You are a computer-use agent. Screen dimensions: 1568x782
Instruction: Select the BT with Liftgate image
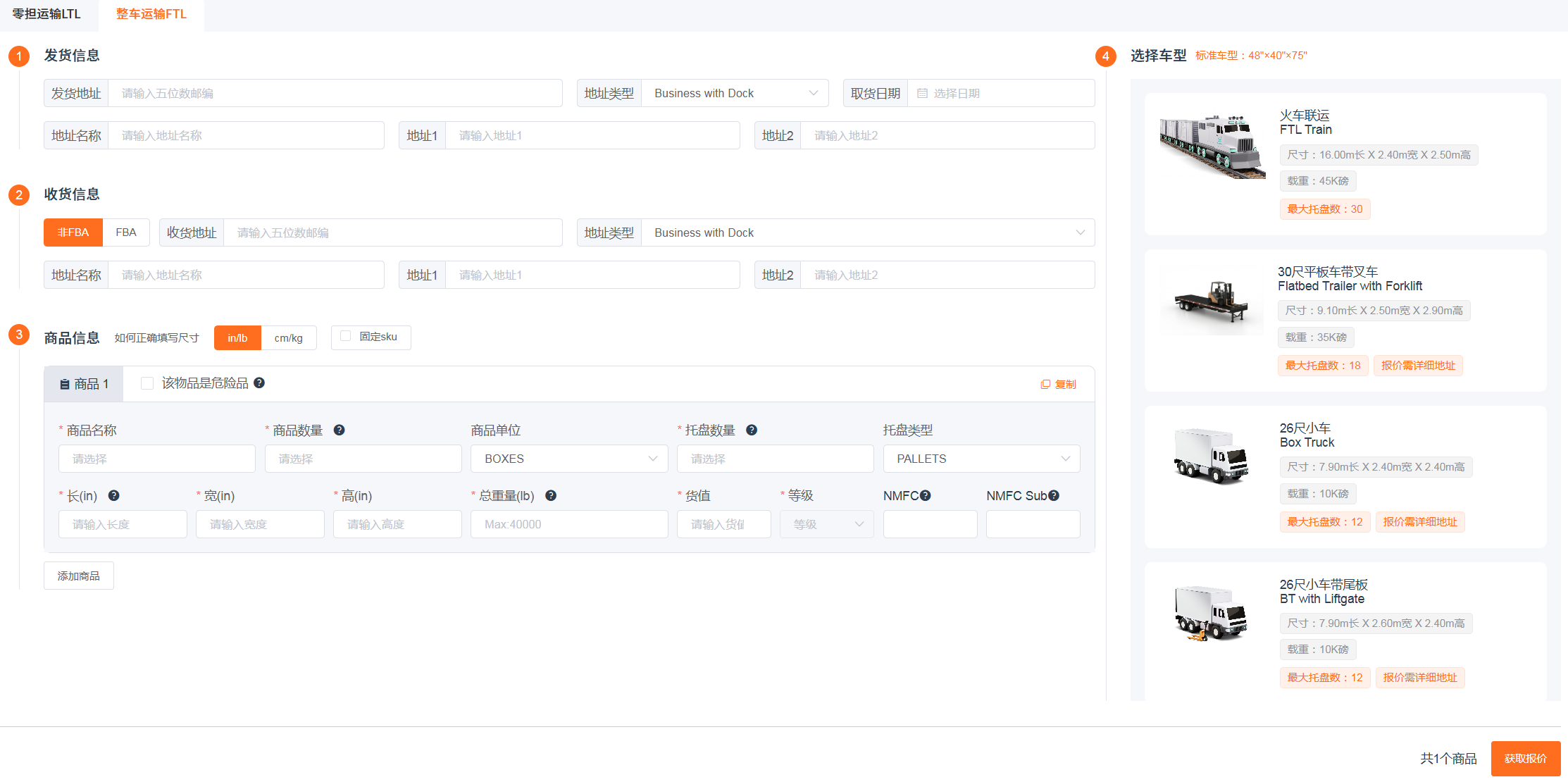pyautogui.click(x=1212, y=613)
